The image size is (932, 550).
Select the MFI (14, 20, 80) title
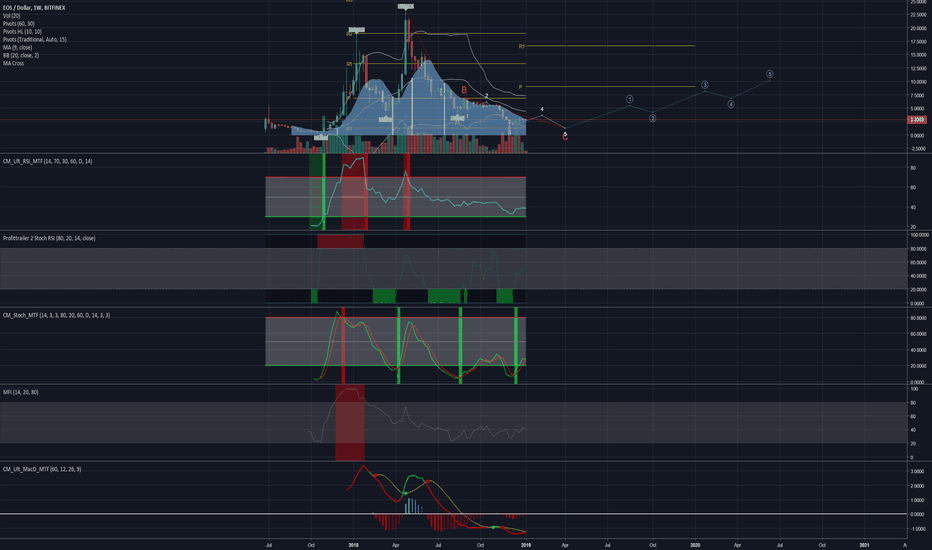pyautogui.click(x=21, y=392)
